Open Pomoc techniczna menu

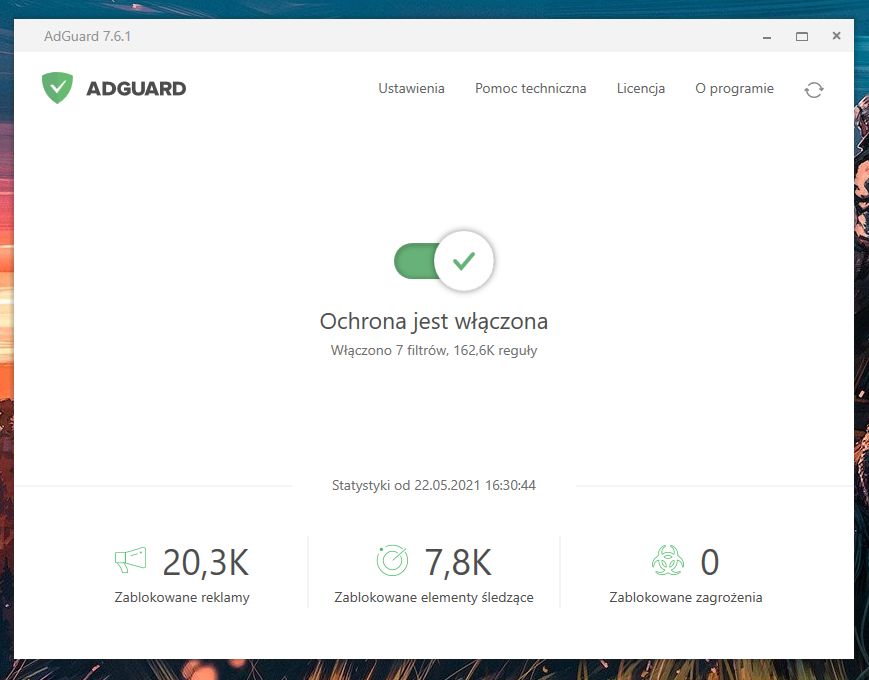(x=530, y=89)
